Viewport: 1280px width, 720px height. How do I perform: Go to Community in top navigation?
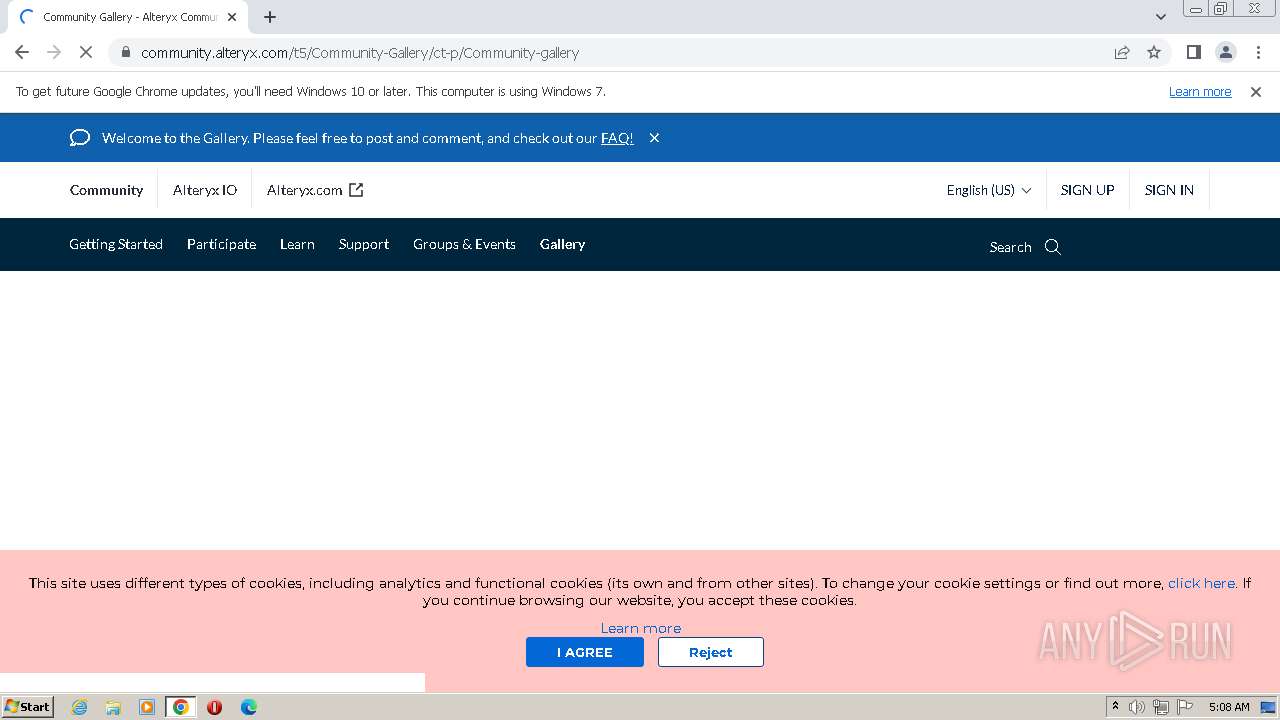click(106, 190)
